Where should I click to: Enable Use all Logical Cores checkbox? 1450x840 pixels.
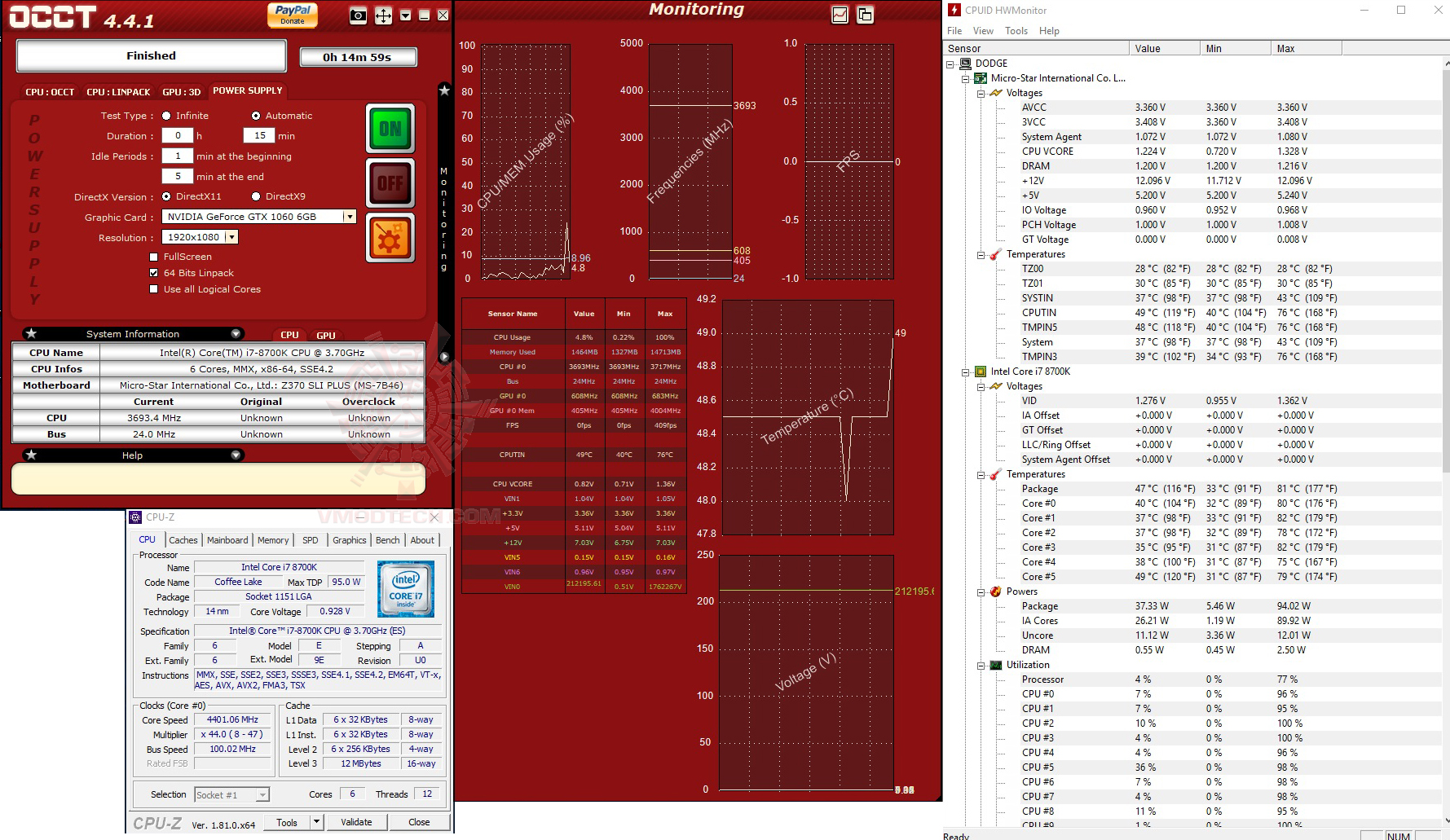[x=154, y=289]
